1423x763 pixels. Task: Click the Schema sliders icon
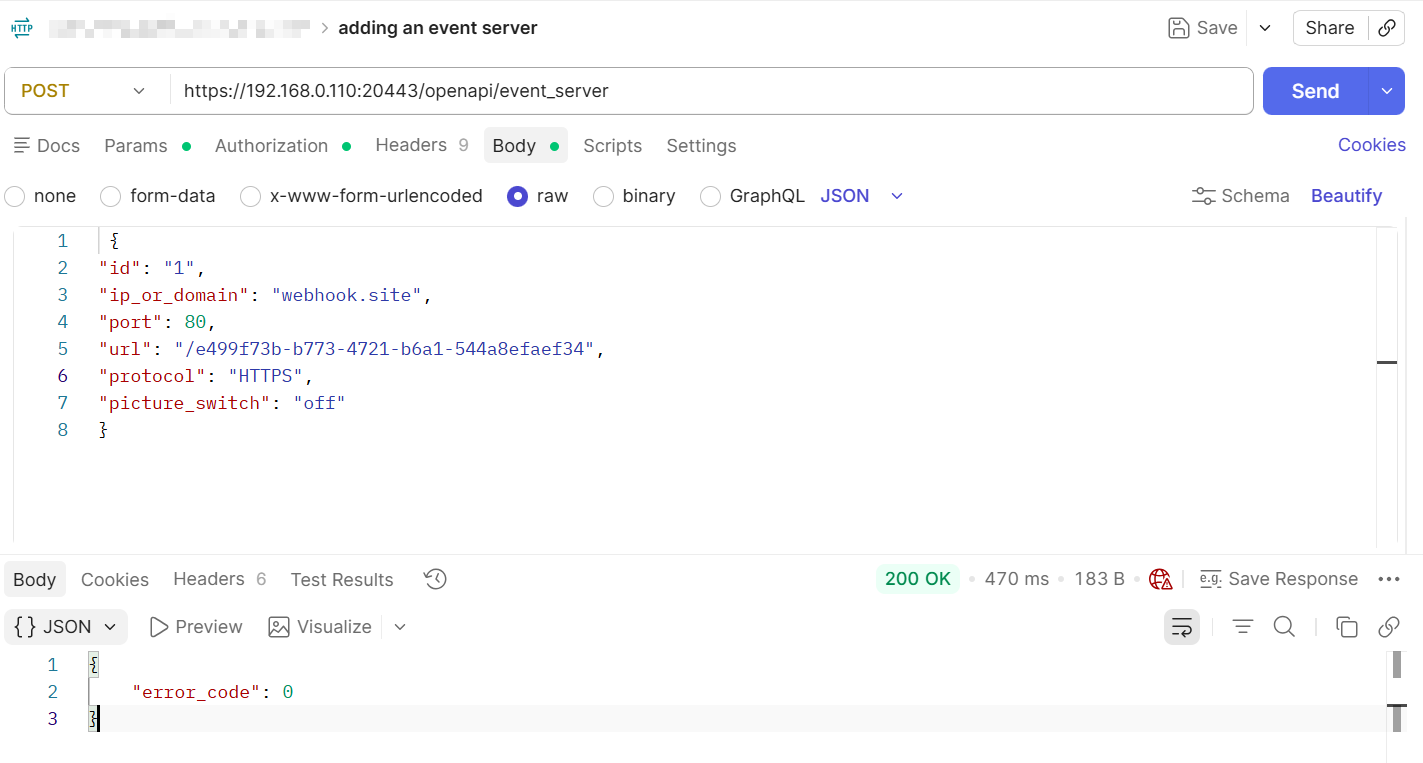1204,196
